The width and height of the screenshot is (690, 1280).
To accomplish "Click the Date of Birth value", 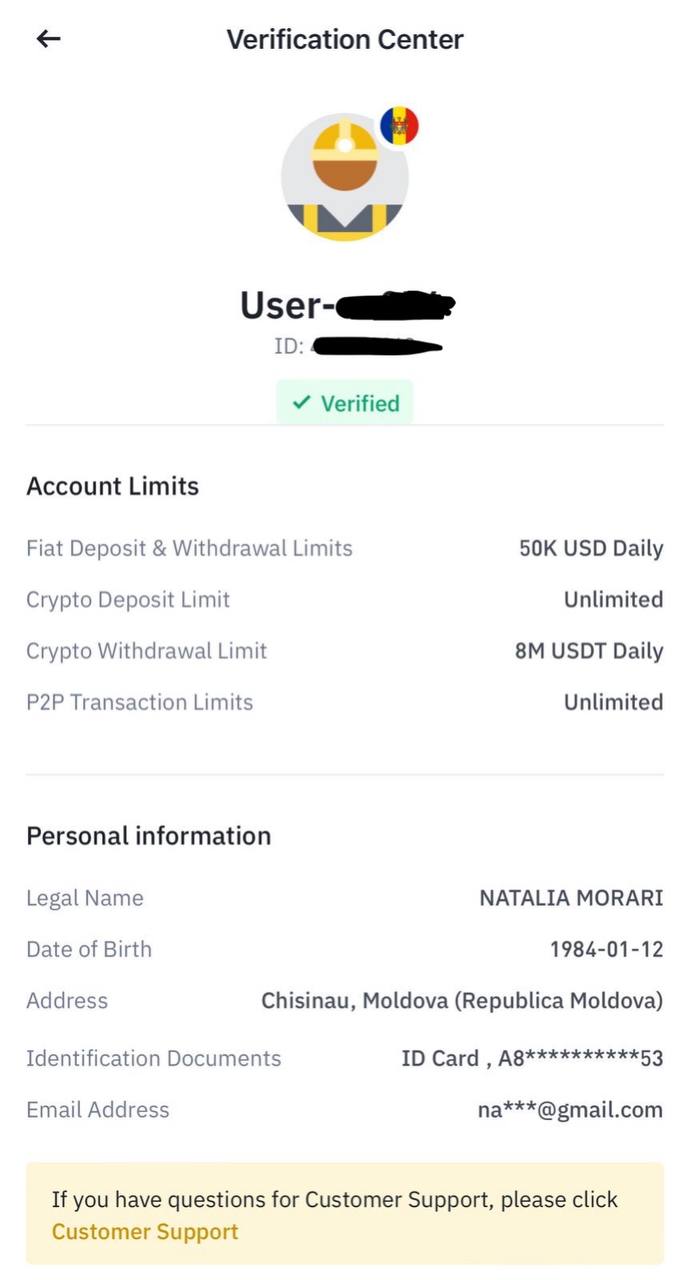I will 606,949.
